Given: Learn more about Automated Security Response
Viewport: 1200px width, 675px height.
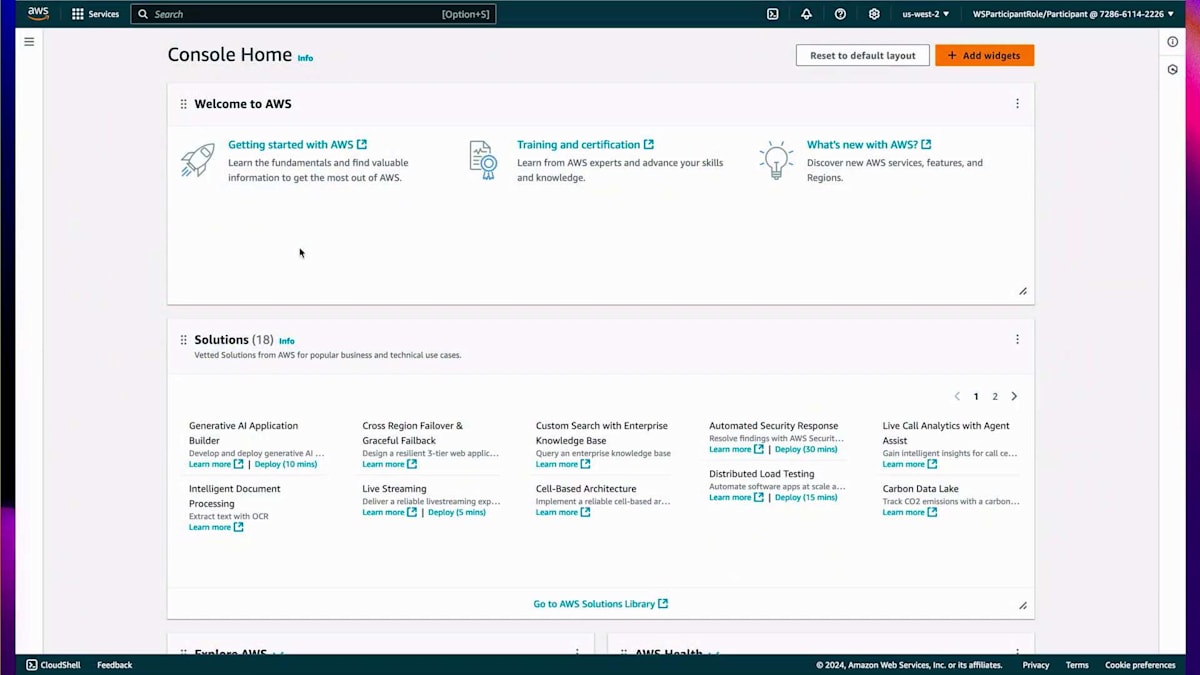Looking at the screenshot, I should (x=736, y=449).
